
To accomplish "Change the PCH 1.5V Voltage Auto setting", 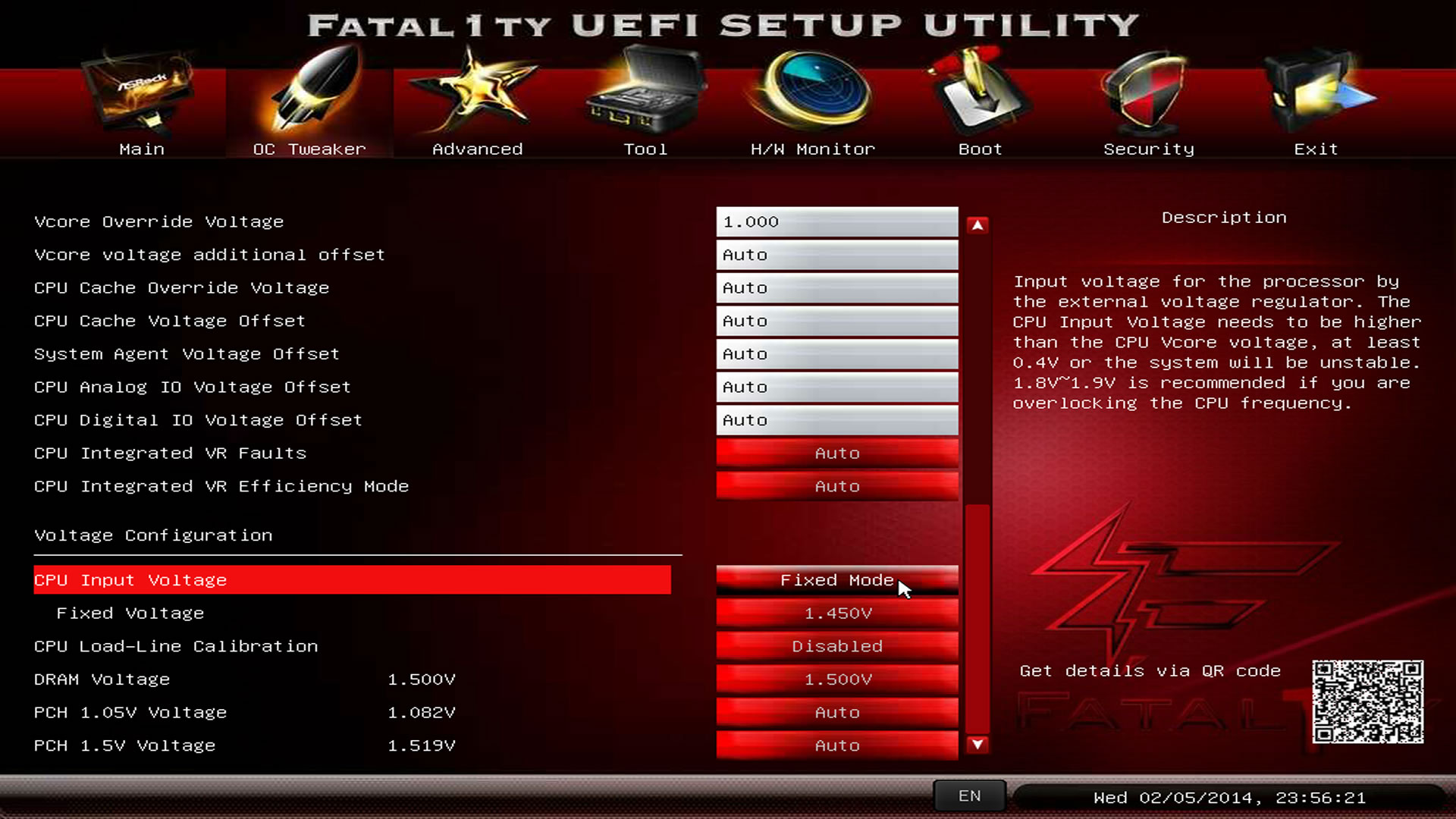I will click(836, 745).
